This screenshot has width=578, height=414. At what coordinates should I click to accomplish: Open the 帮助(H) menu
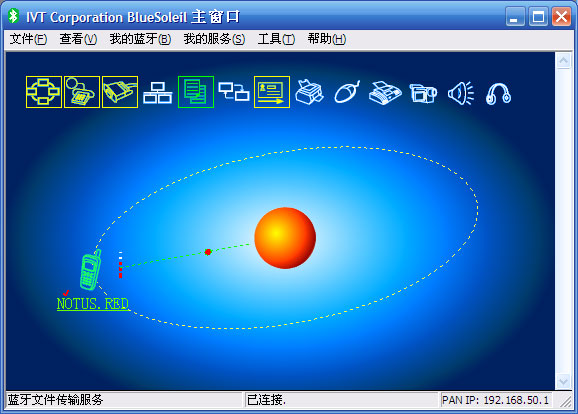coord(327,39)
